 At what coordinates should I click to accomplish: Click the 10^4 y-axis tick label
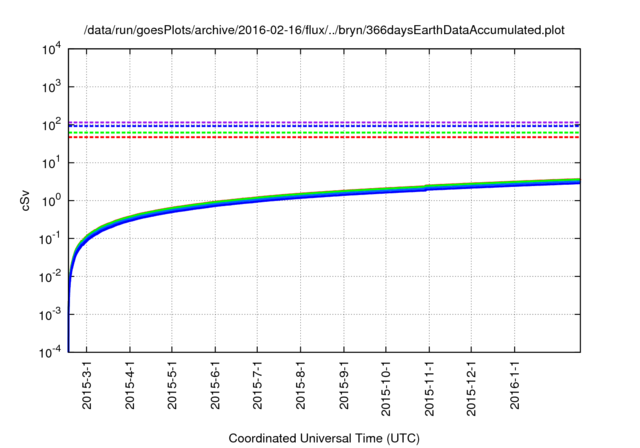[51, 50]
